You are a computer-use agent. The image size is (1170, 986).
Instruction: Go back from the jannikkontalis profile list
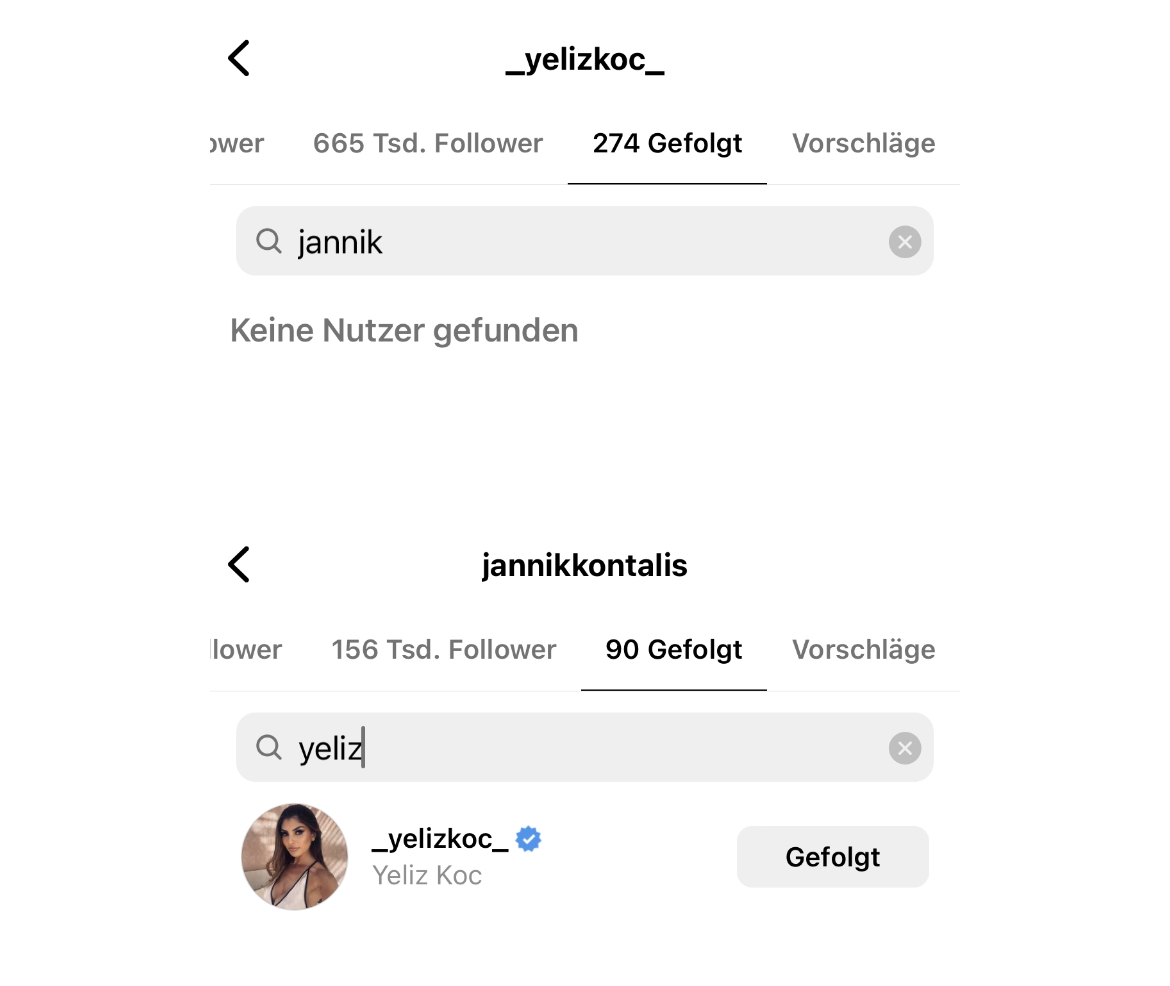(x=238, y=565)
